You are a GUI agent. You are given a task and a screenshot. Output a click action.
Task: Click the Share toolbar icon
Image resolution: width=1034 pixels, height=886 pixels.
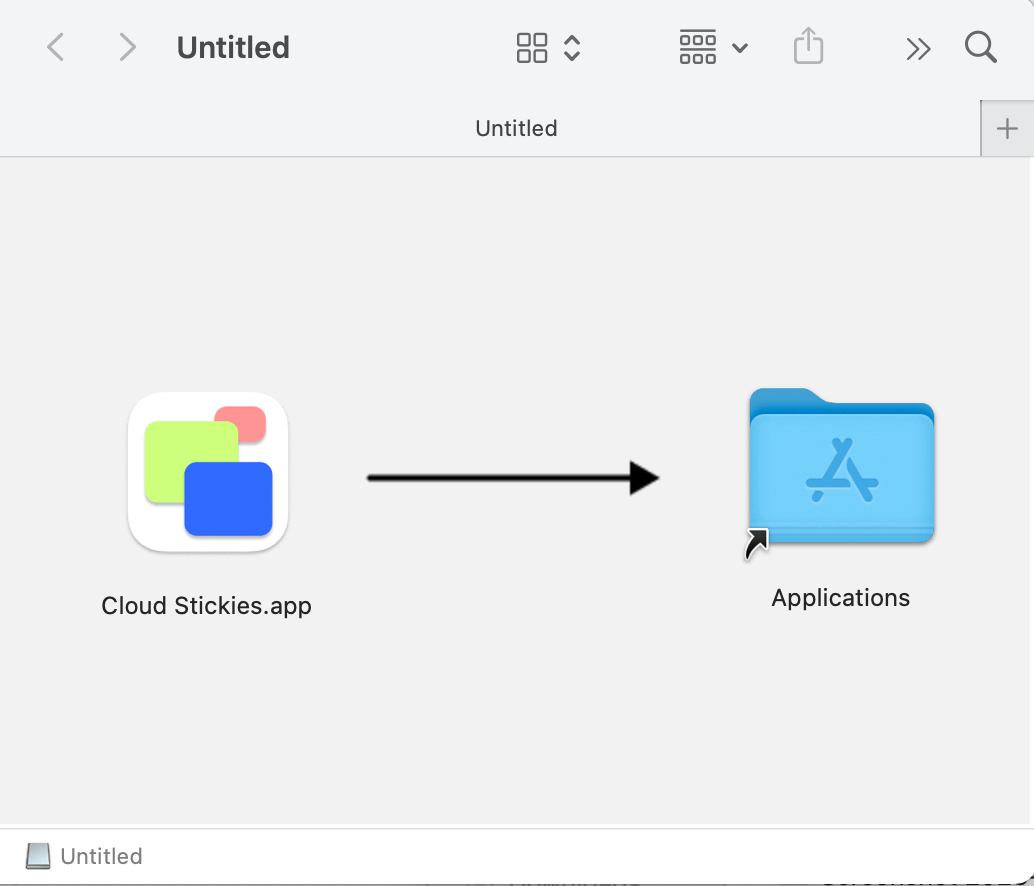coord(808,45)
